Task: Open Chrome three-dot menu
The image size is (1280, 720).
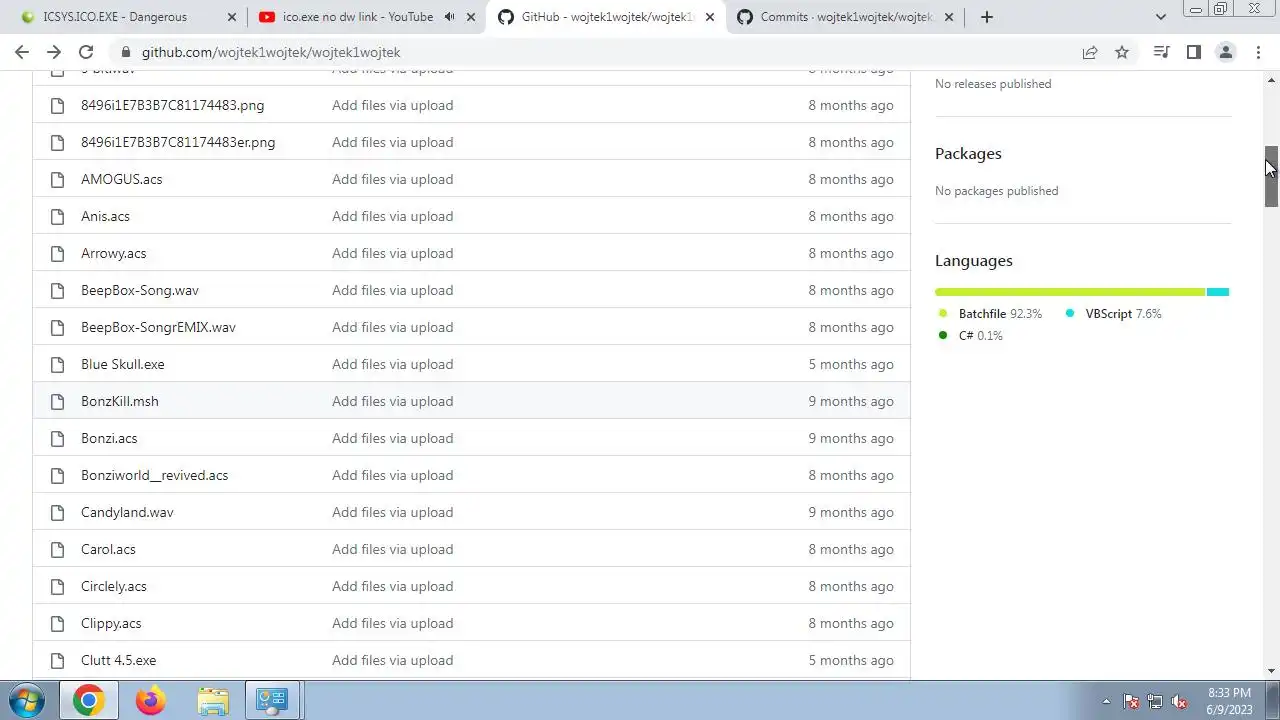Action: point(1257,52)
